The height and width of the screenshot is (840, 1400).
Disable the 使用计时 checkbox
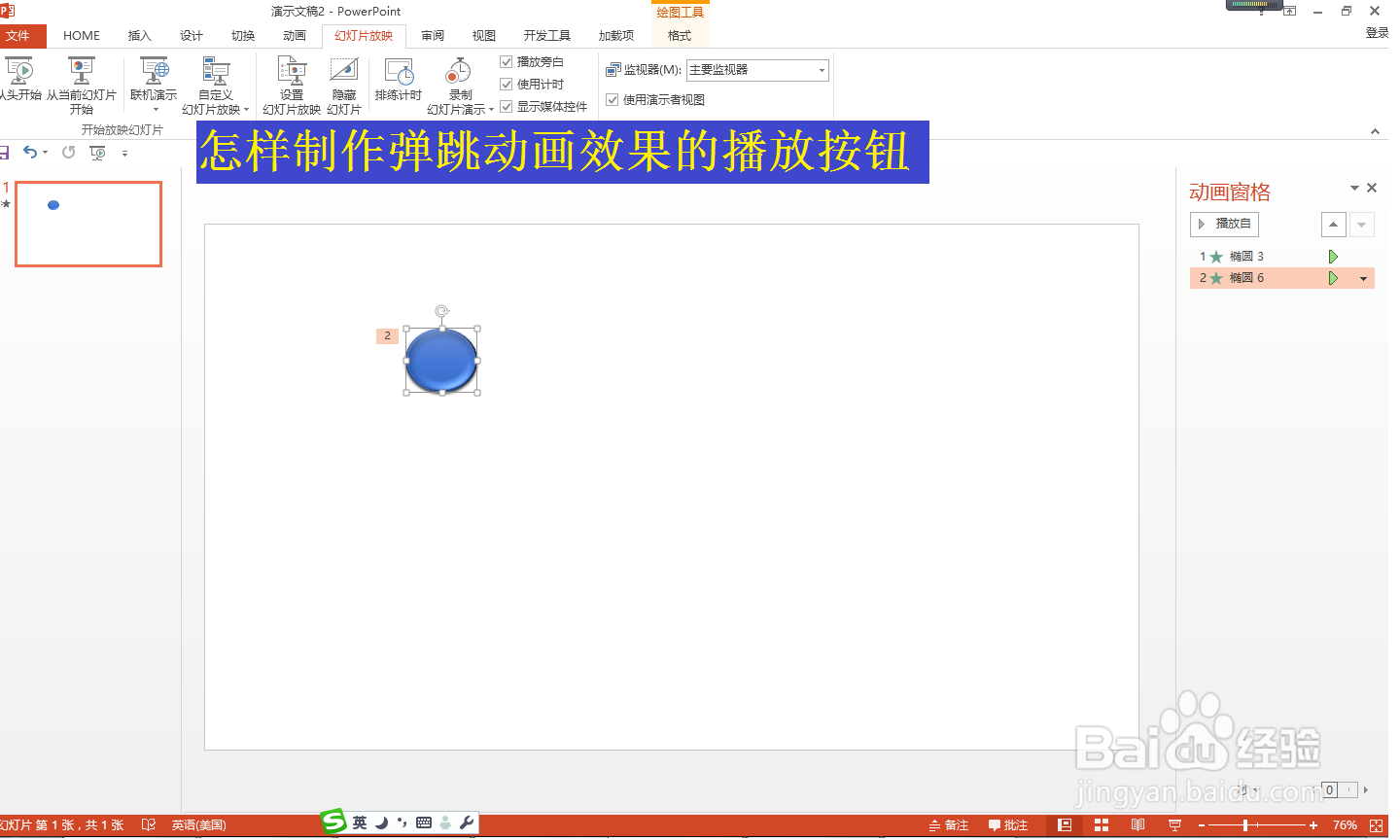(x=507, y=83)
